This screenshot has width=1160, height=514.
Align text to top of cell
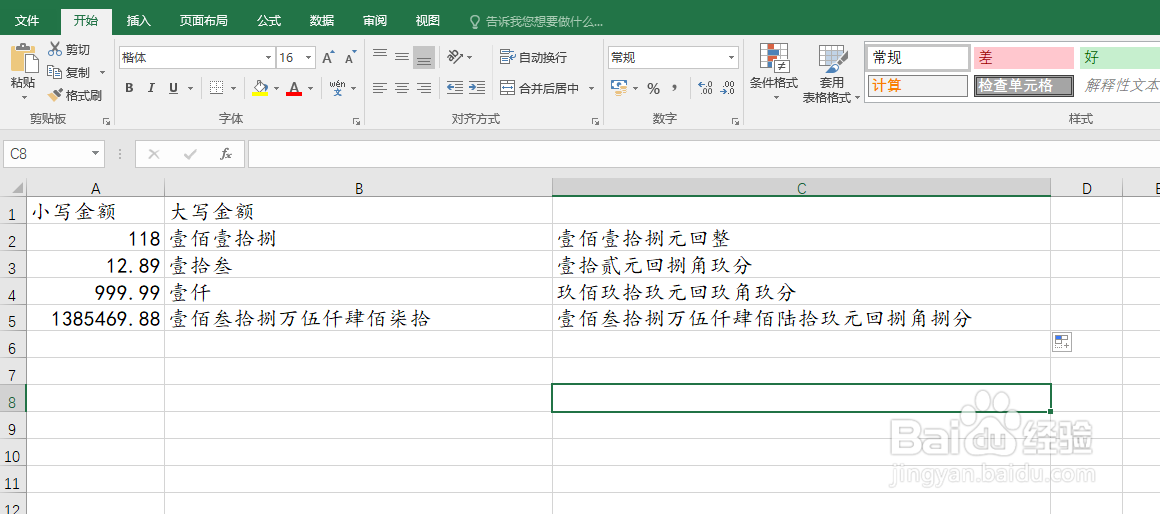[x=380, y=56]
